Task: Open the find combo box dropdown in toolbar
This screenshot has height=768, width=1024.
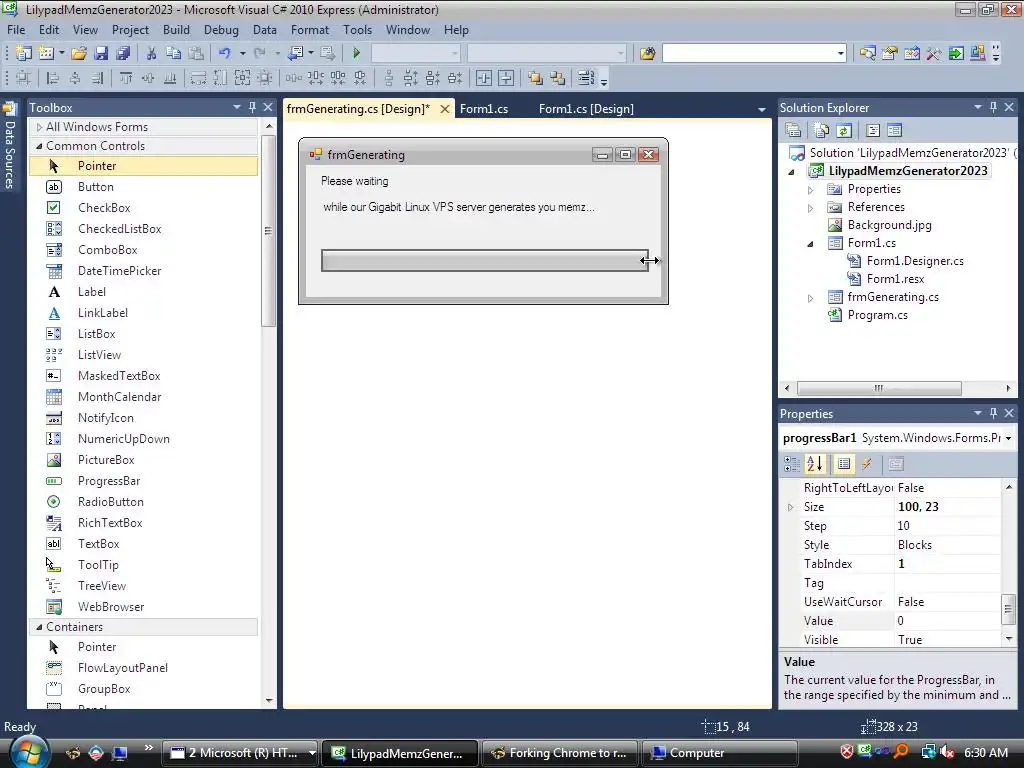Action: click(x=840, y=54)
